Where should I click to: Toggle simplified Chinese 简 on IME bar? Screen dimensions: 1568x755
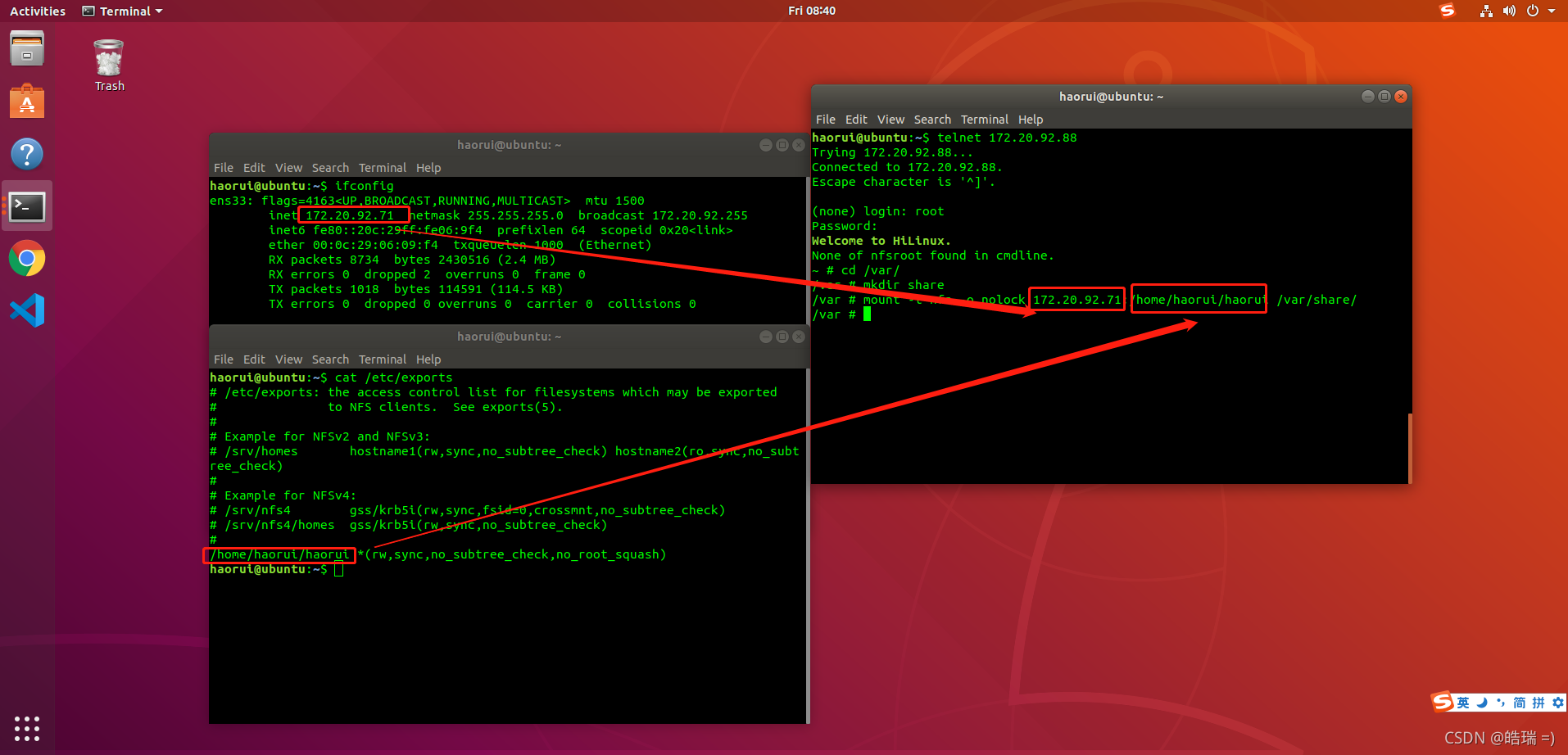point(1520,703)
